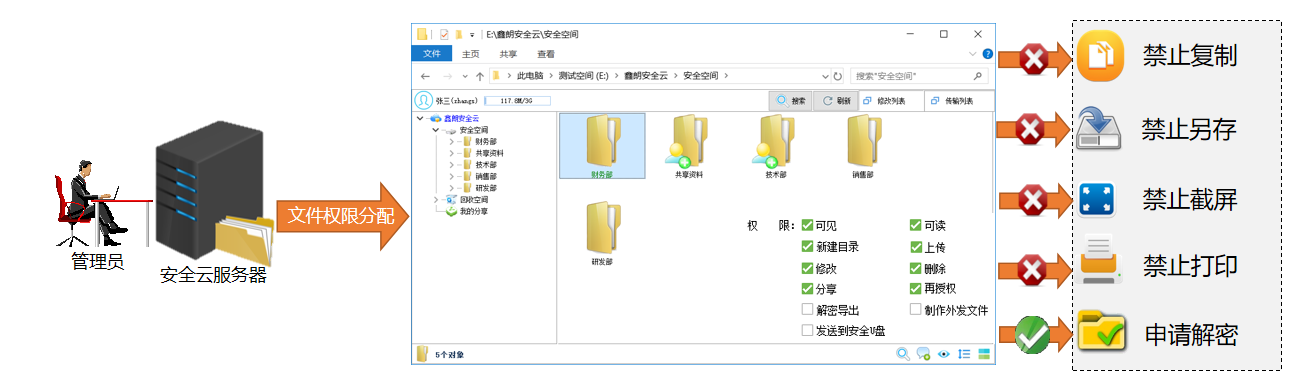The height and width of the screenshot is (387, 1295).
Task: Enable the 制作外发文件 checkbox
Action: click(x=915, y=310)
